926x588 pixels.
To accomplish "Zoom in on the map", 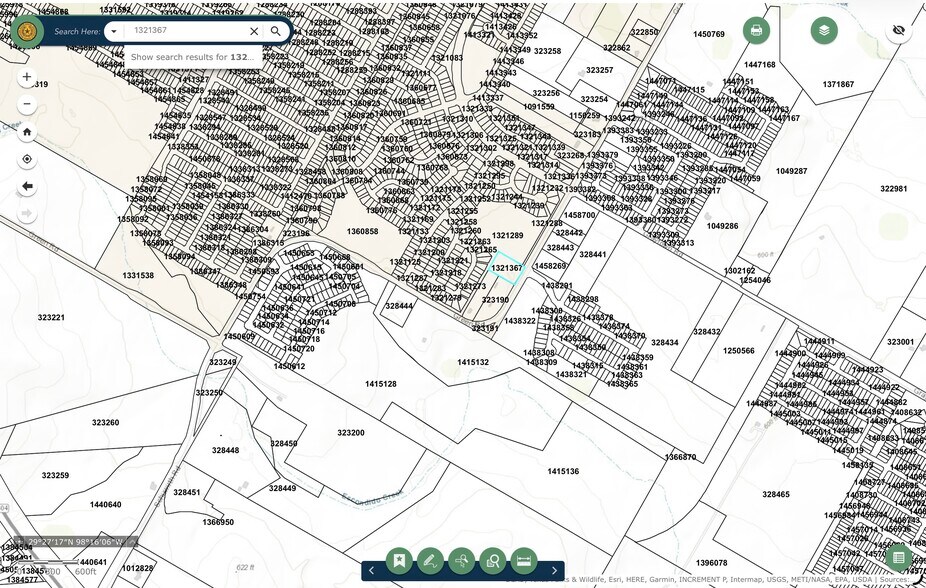I will 27,77.
